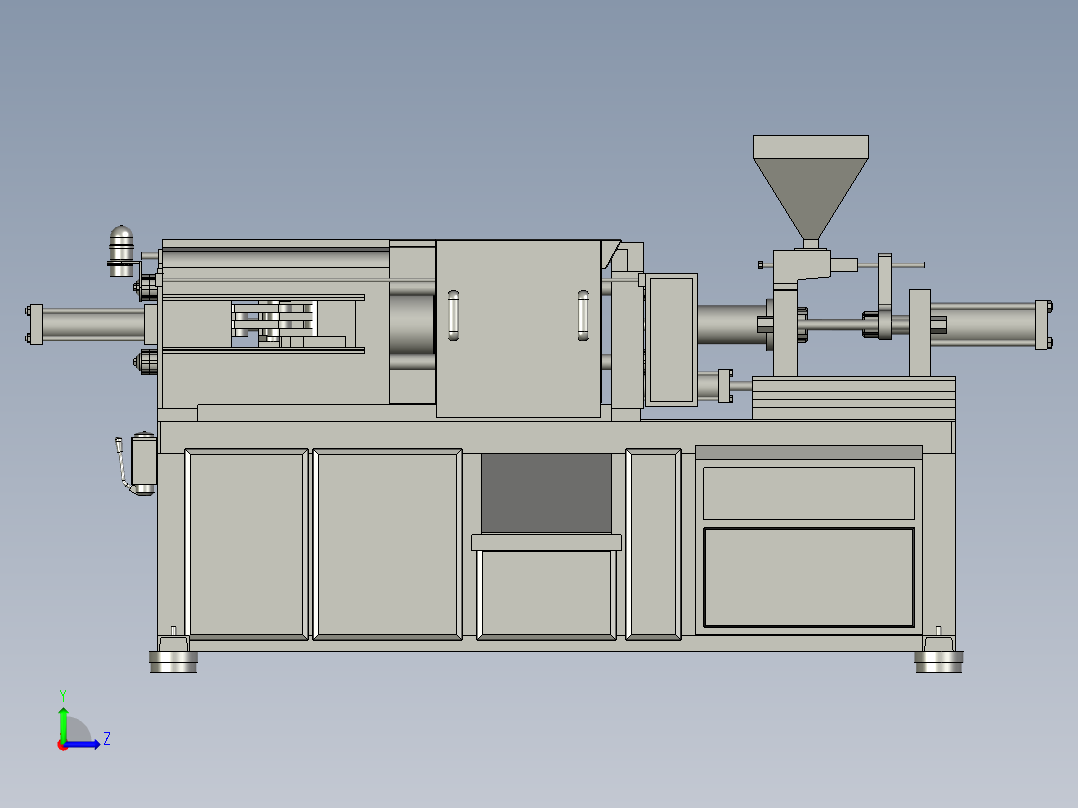Viewport: 1078px width, 808px height.
Task: Select the narrow cabinet door beside the opening
Action: pyautogui.click(x=653, y=544)
